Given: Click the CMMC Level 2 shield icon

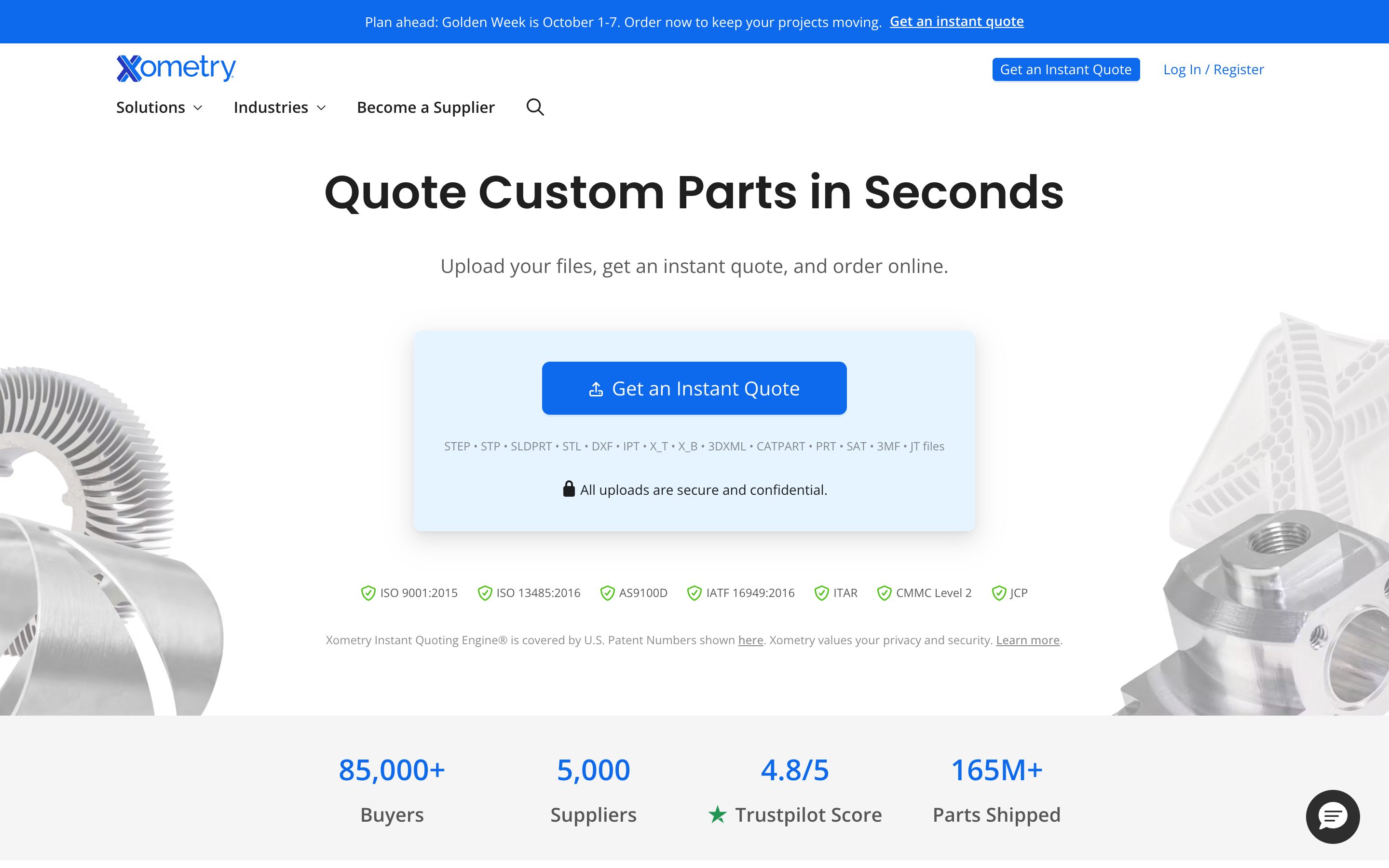Looking at the screenshot, I should point(884,593).
